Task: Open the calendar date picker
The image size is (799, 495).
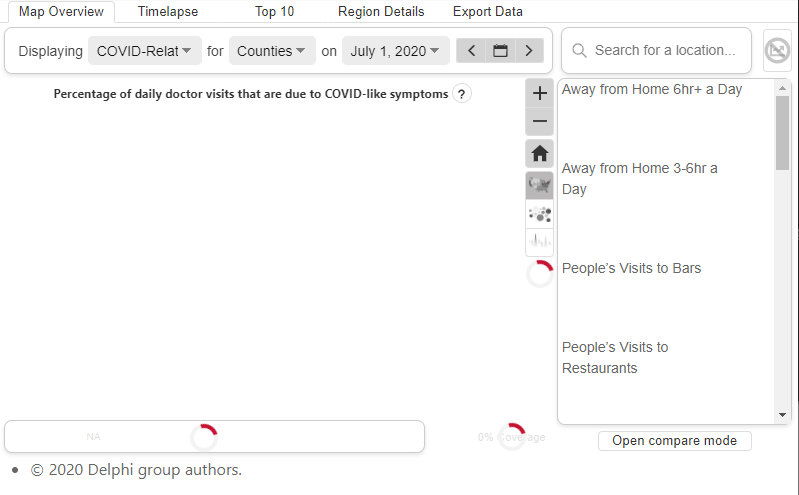Action: pos(500,50)
